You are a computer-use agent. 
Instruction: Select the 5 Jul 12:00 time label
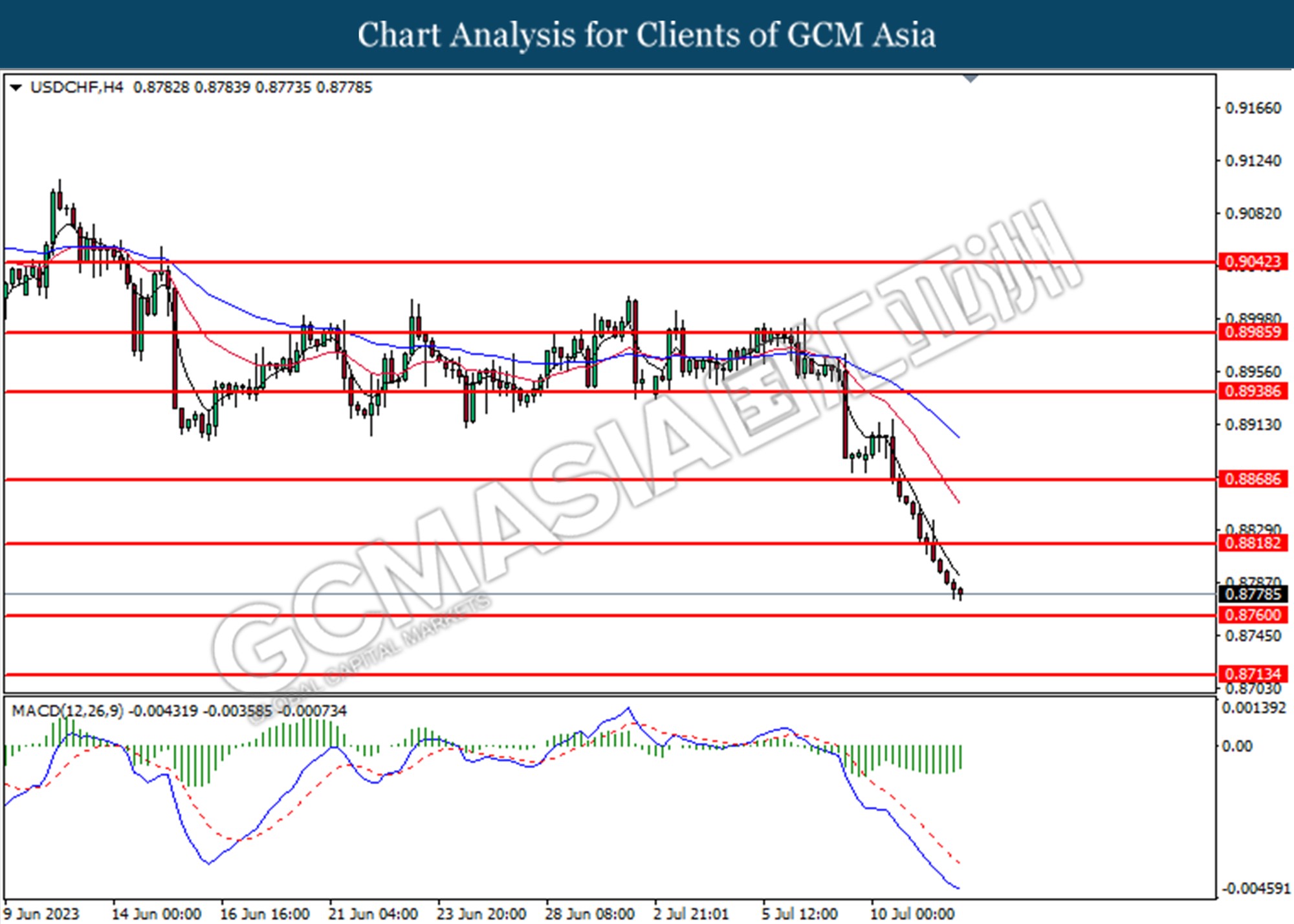click(800, 914)
